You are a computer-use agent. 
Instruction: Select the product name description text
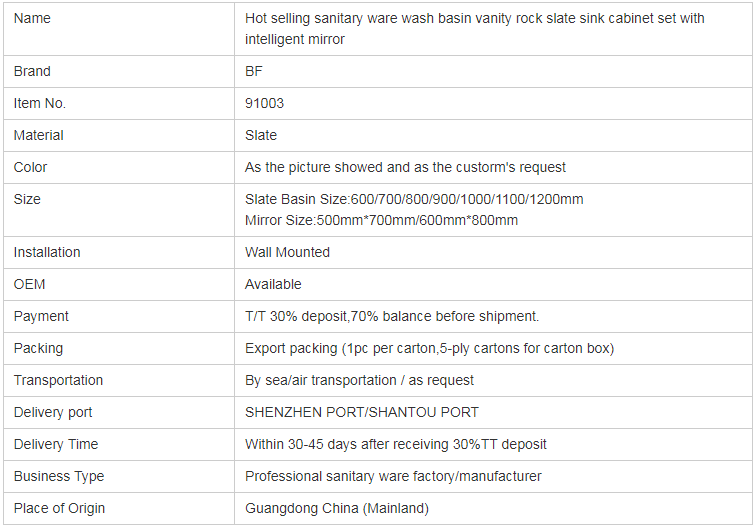(x=474, y=29)
